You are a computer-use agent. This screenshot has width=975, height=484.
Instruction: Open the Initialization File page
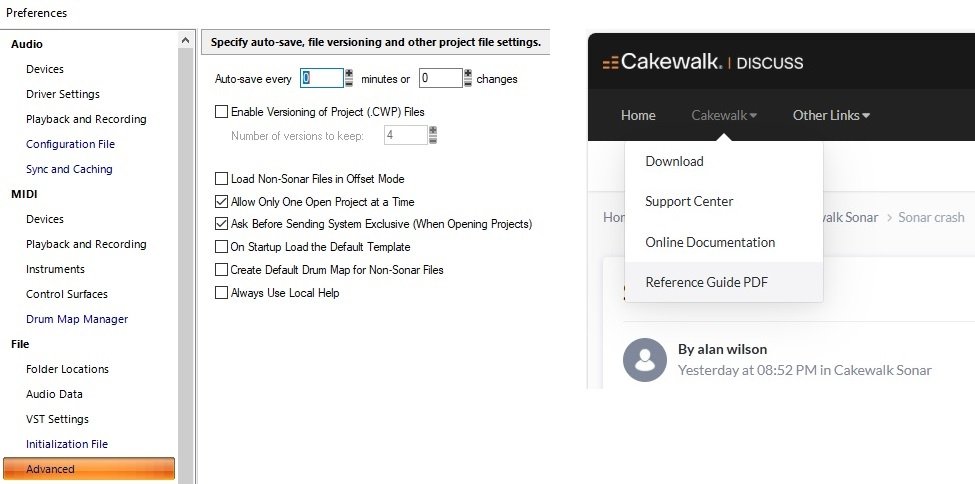(67, 444)
